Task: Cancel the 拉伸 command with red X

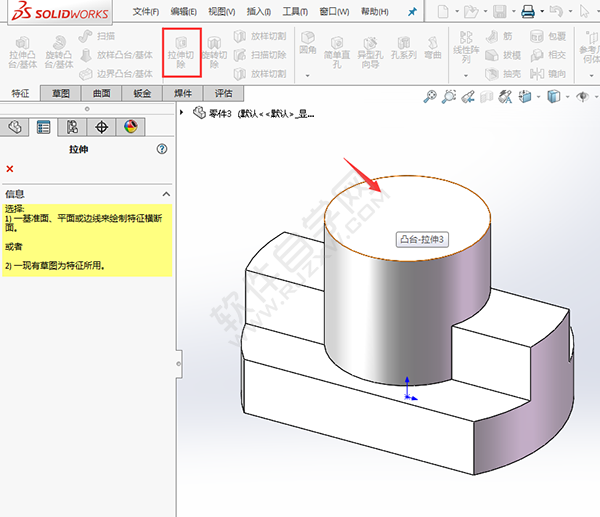Action: point(10,169)
